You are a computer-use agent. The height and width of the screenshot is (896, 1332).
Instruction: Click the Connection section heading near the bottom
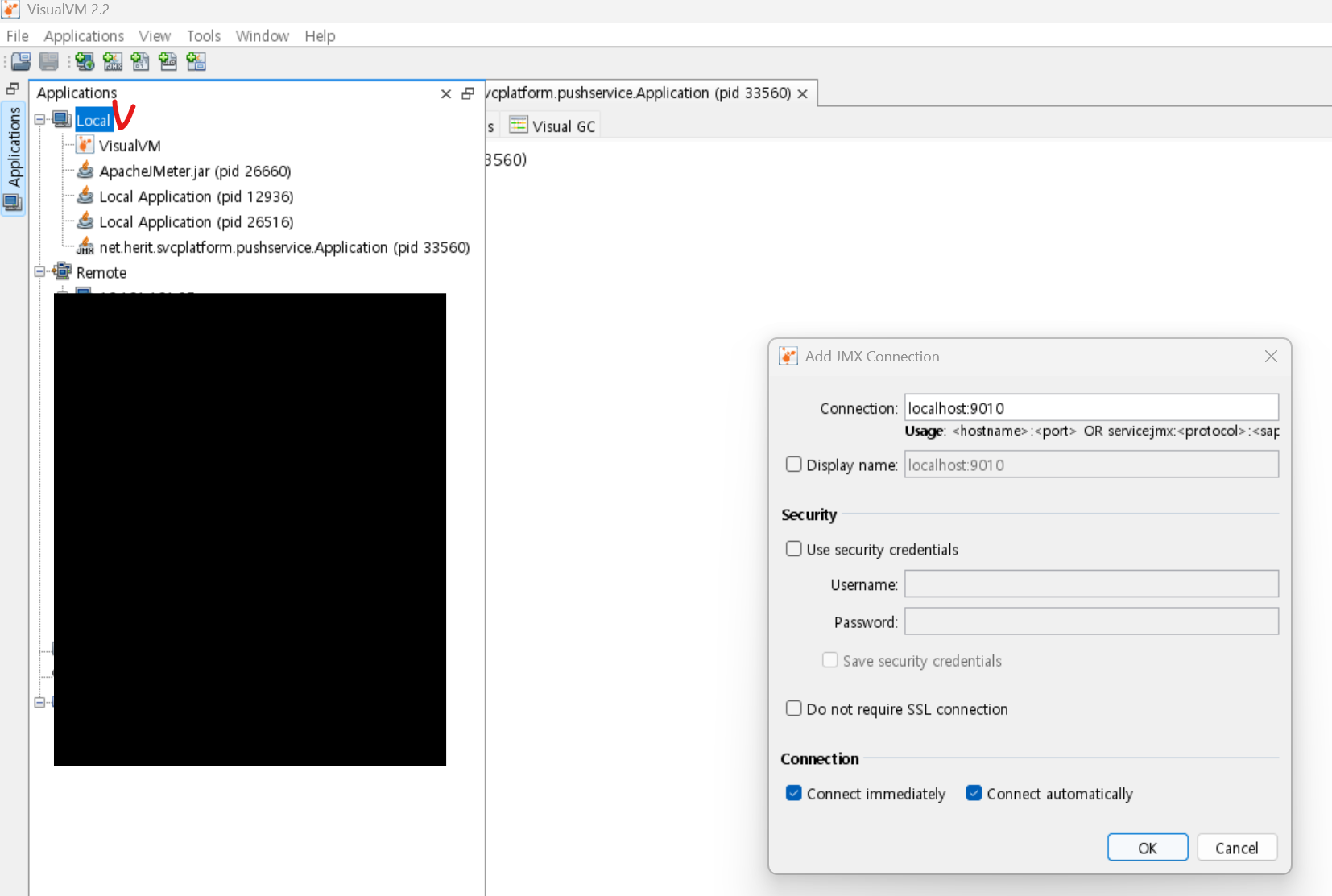pos(820,758)
